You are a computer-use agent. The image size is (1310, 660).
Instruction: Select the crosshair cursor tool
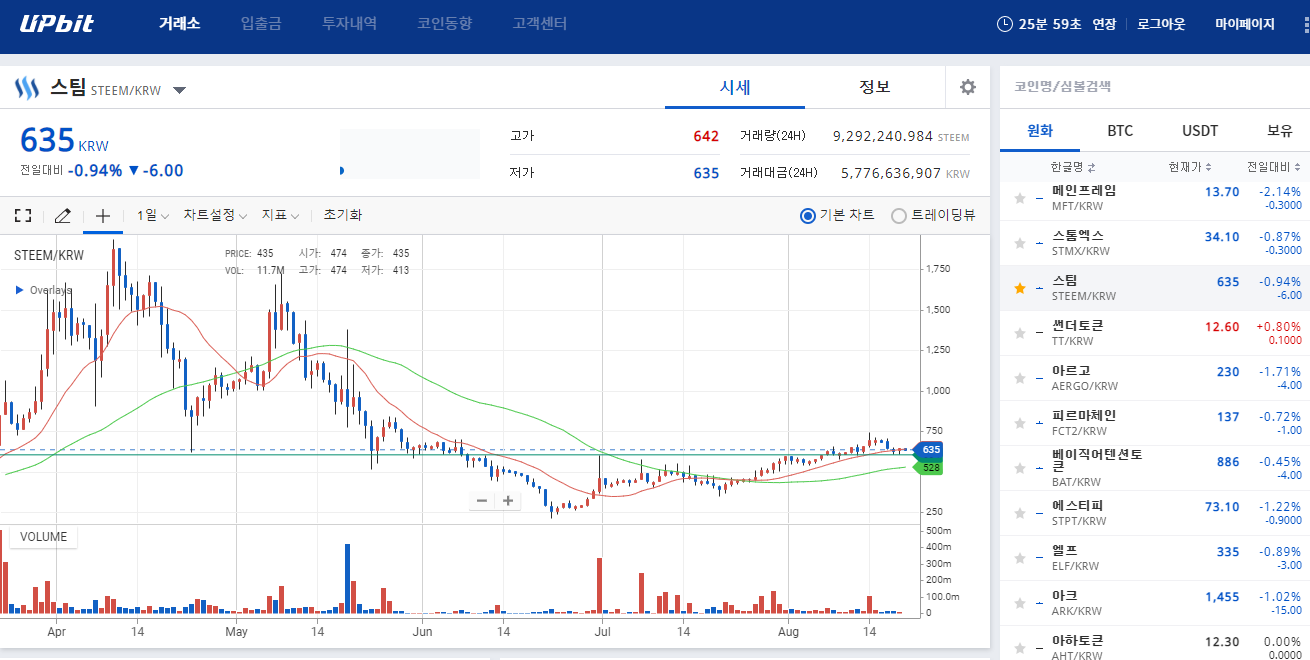click(x=102, y=215)
